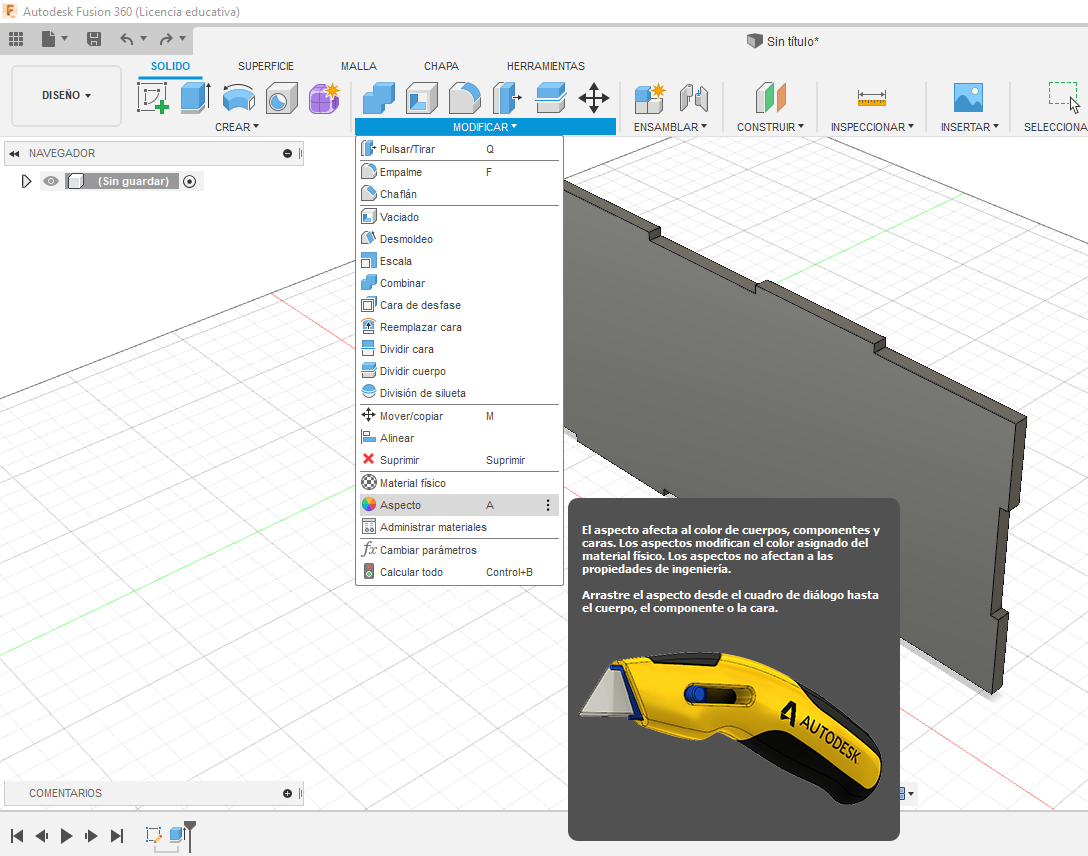The width and height of the screenshot is (1088, 856).
Task: Open the data panel grid icon
Action: click(16, 40)
